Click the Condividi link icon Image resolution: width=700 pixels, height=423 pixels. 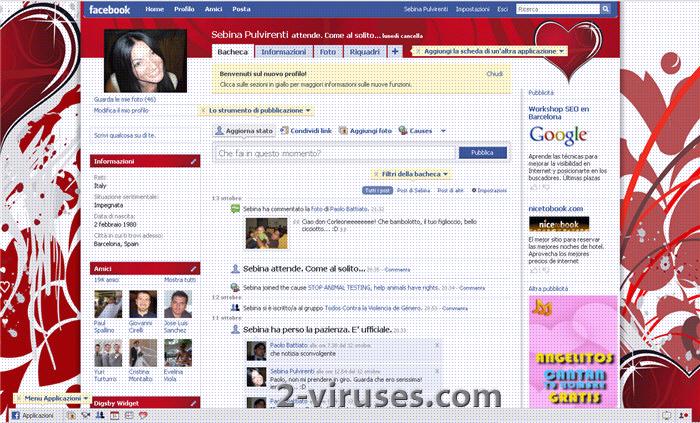click(284, 131)
